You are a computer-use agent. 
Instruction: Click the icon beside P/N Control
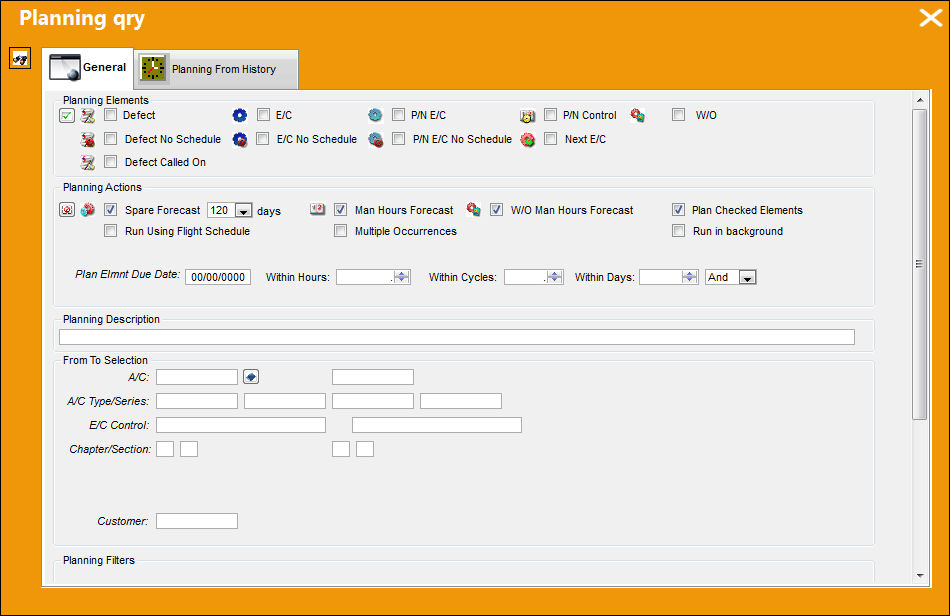[528, 116]
